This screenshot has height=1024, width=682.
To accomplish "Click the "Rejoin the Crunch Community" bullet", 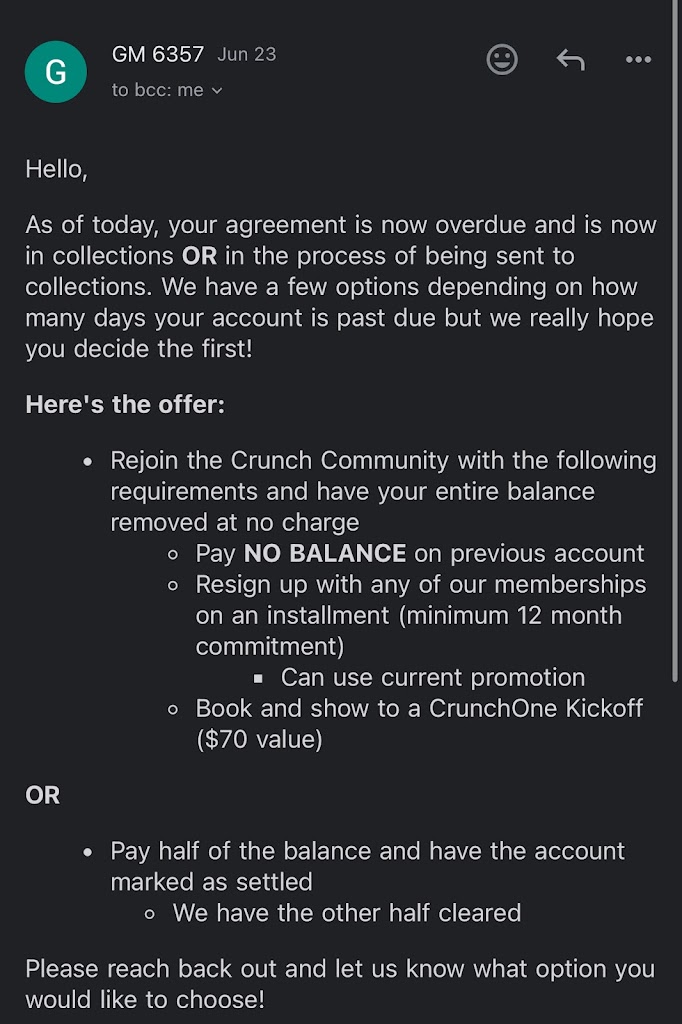I will 383,461.
